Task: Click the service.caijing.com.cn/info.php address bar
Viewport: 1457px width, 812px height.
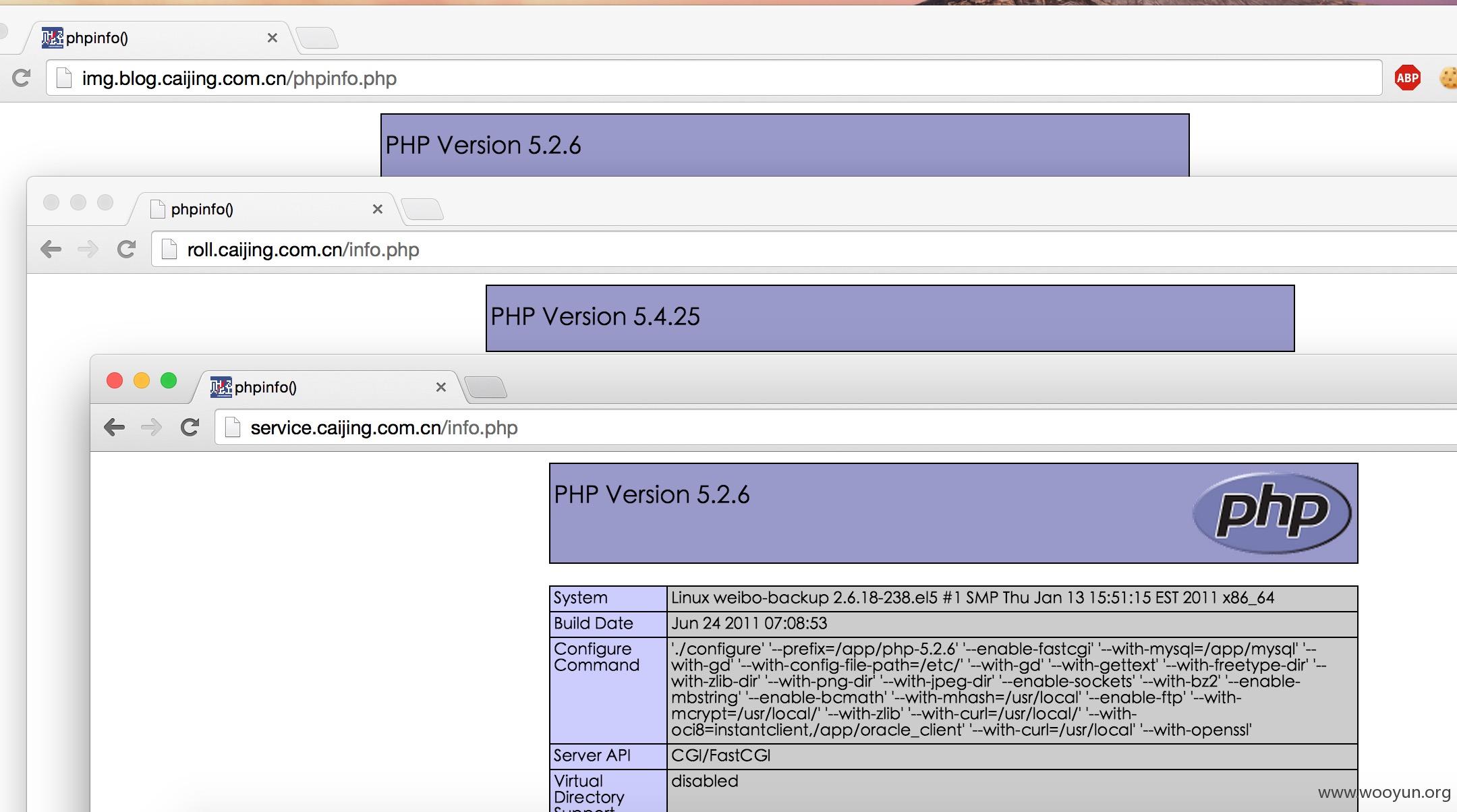Action: tap(836, 428)
